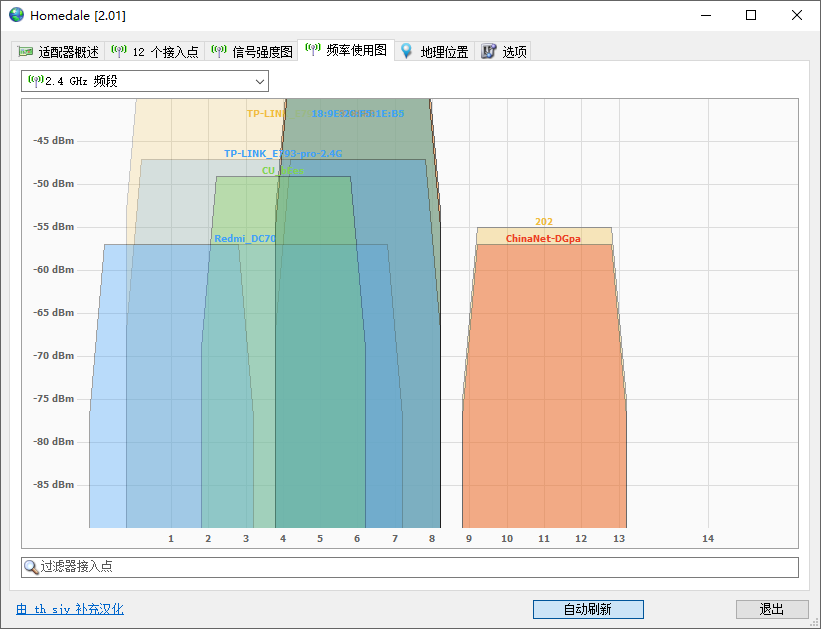The width and height of the screenshot is (821, 629).
Task: Click the options icon on 选项 tab
Action: [x=489, y=51]
